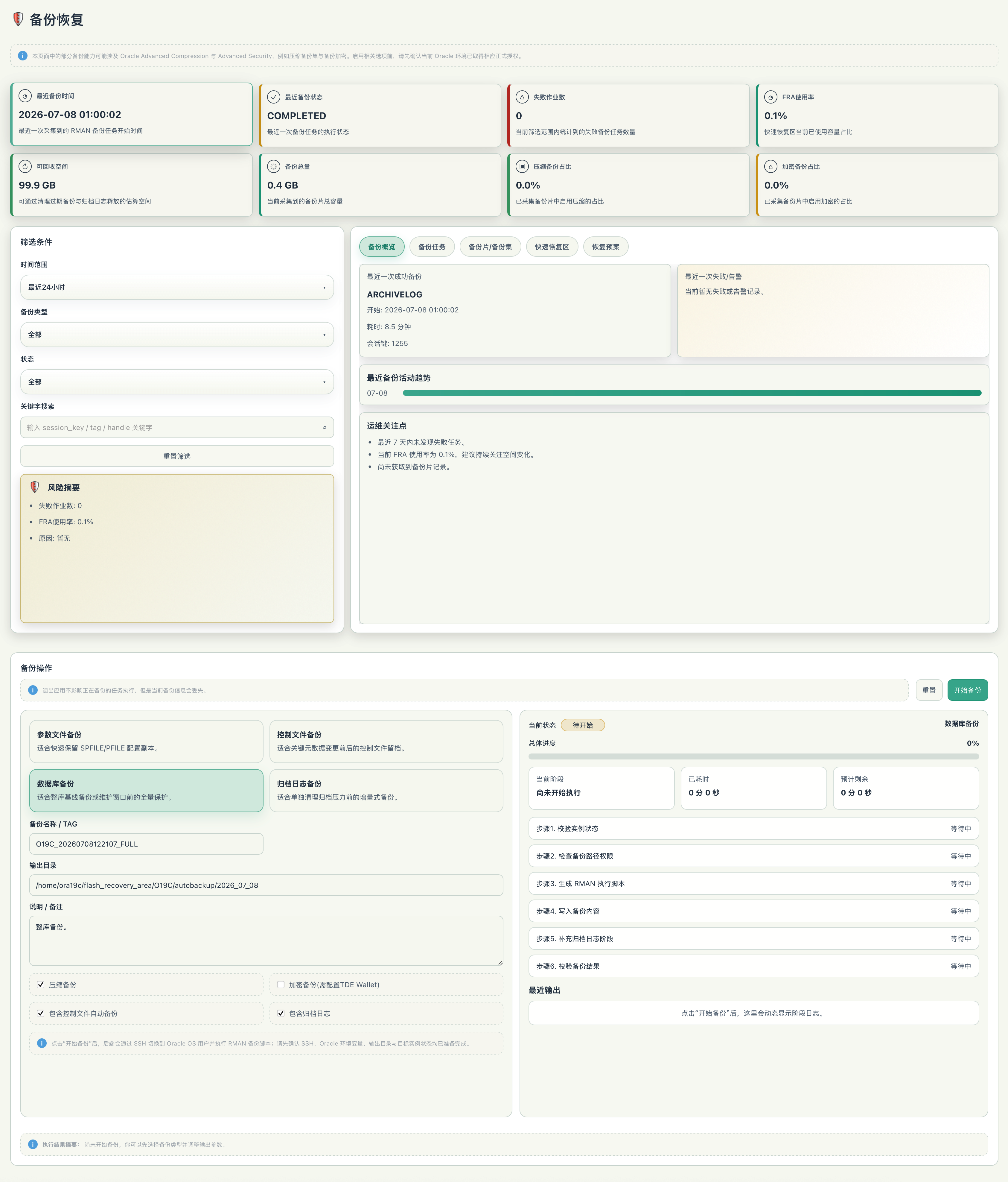Image resolution: width=1008 pixels, height=1182 pixels.
Task: Click the lock icon on 加密备份占比 card
Action: (x=771, y=167)
